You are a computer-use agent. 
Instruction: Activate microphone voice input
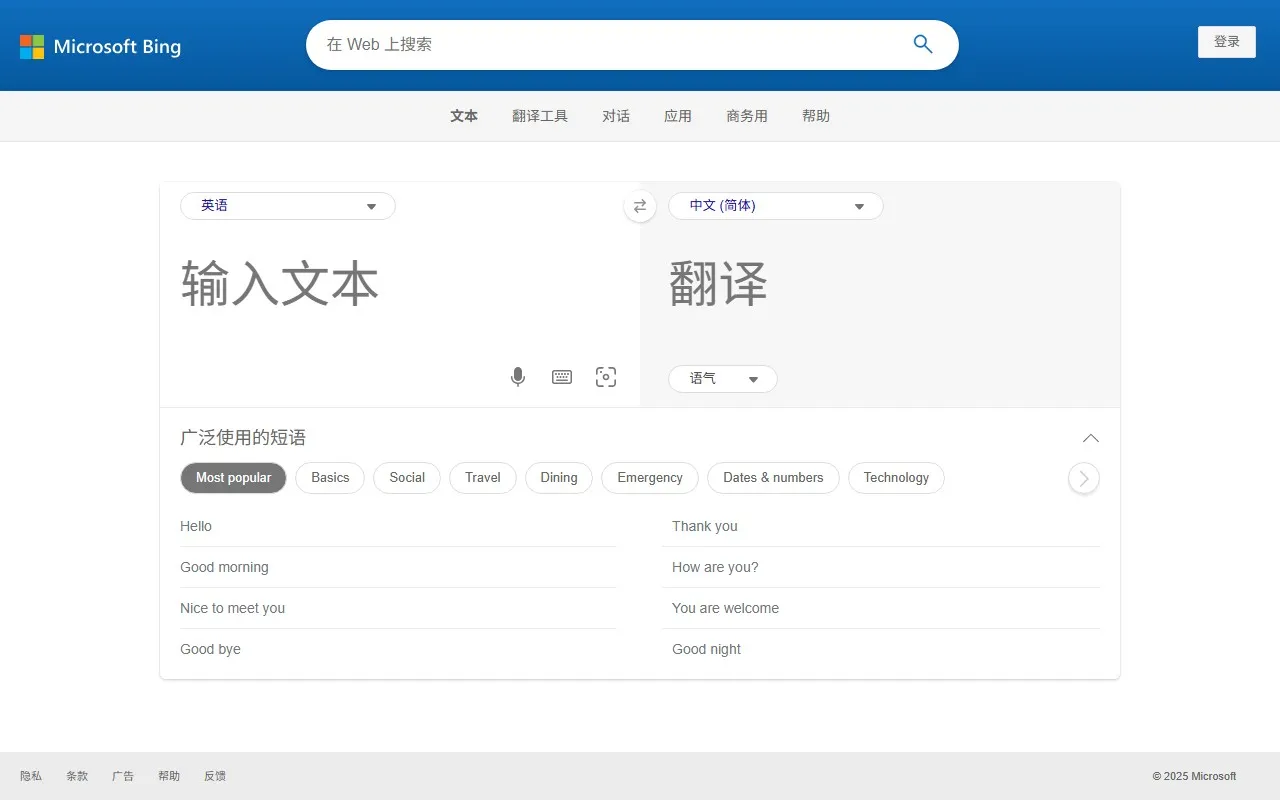518,377
